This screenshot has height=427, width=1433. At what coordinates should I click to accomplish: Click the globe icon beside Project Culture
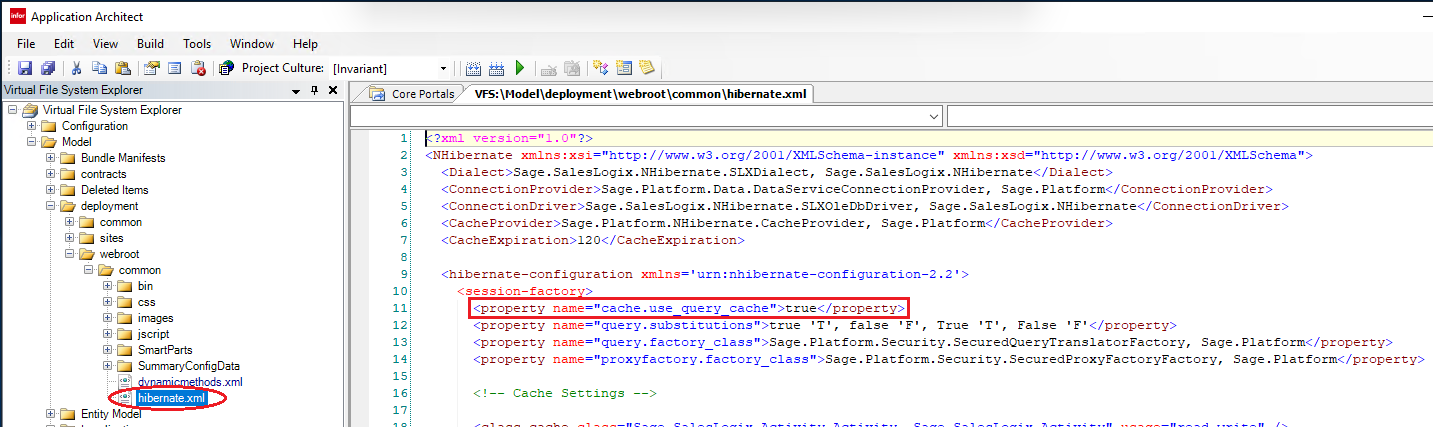click(227, 68)
